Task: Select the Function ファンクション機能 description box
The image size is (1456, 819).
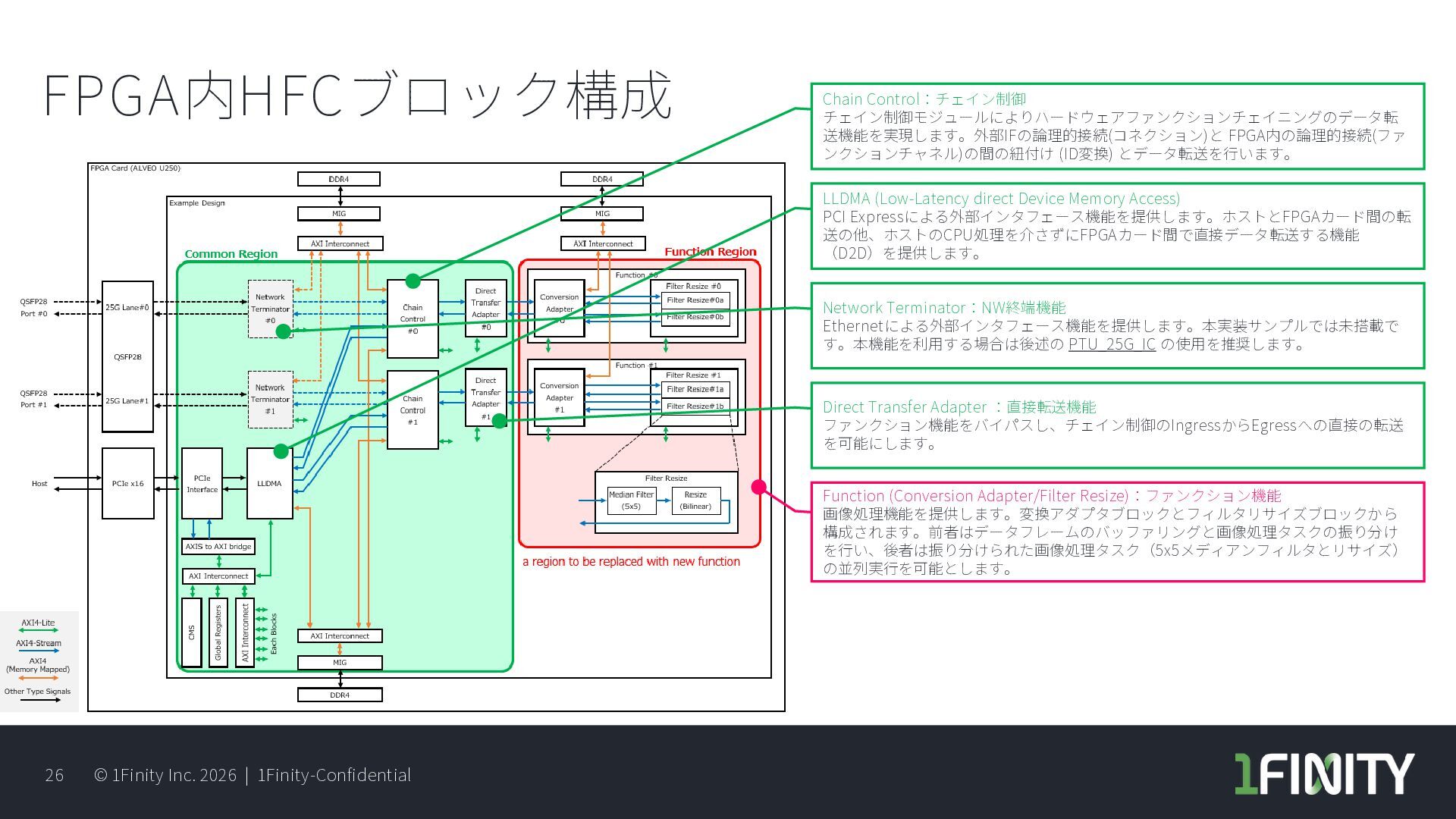Action: (1117, 532)
